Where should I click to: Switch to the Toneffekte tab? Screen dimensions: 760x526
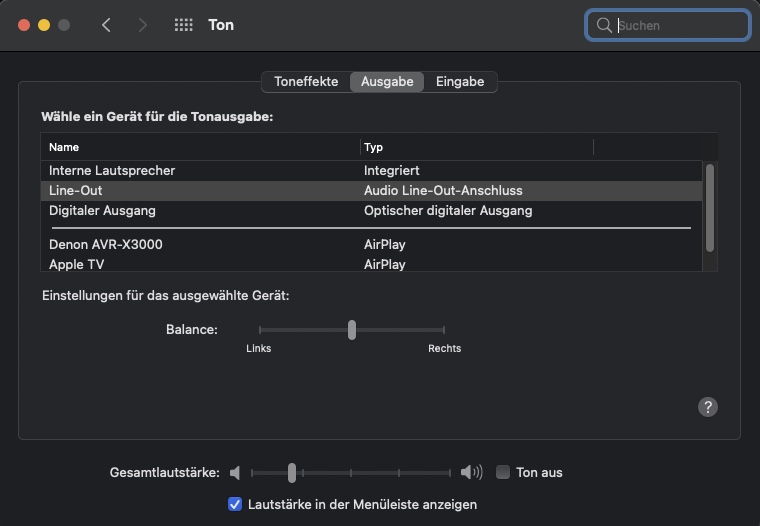pos(306,82)
